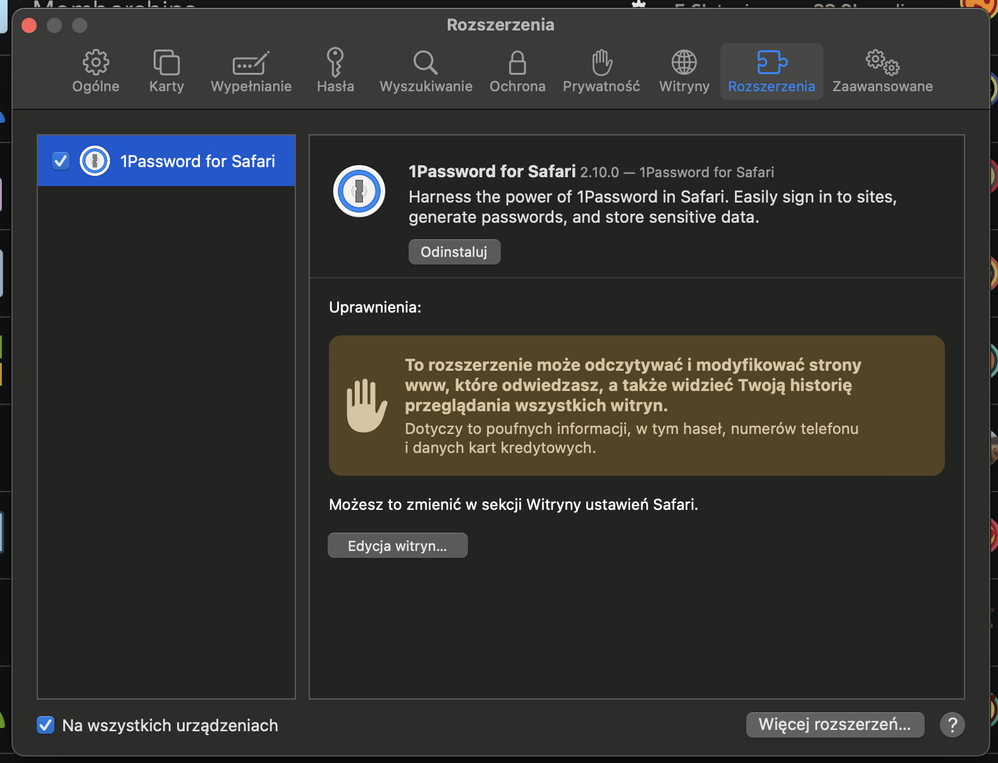
Task: Click the yellow permissions warning box
Action: 636,405
